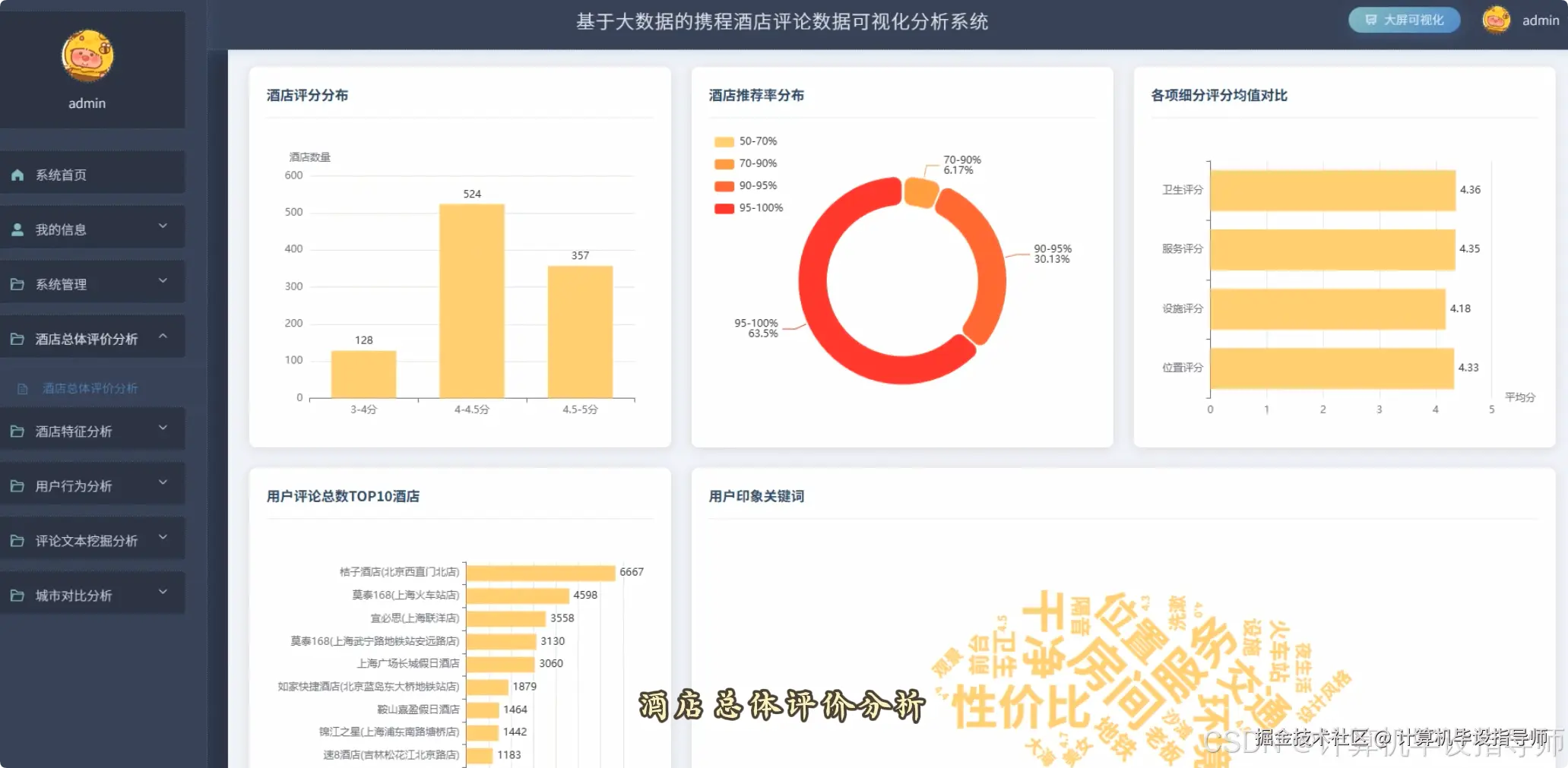Click the 服务评分 bar valued 4.35

tap(1332, 249)
